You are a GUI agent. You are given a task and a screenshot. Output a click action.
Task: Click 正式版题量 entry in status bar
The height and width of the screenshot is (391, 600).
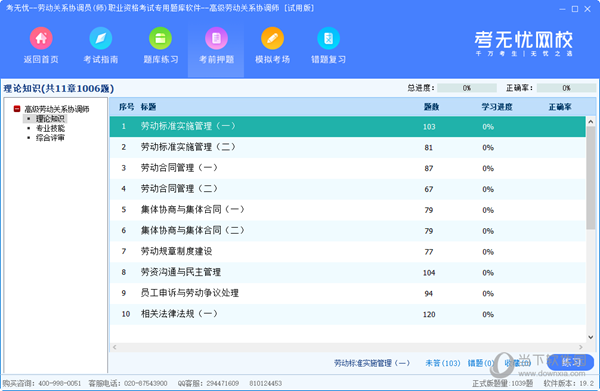(502, 383)
